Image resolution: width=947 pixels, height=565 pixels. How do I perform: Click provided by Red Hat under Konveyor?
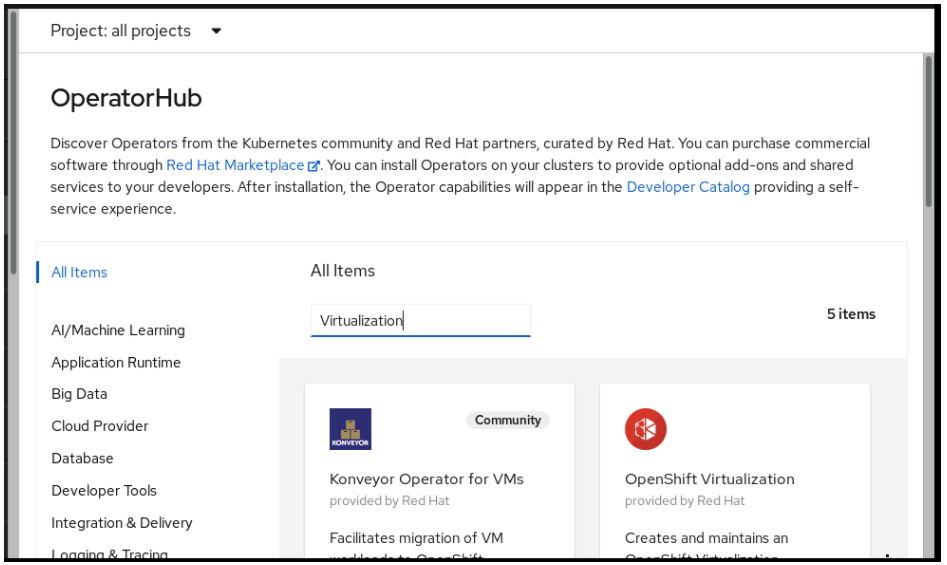point(389,500)
